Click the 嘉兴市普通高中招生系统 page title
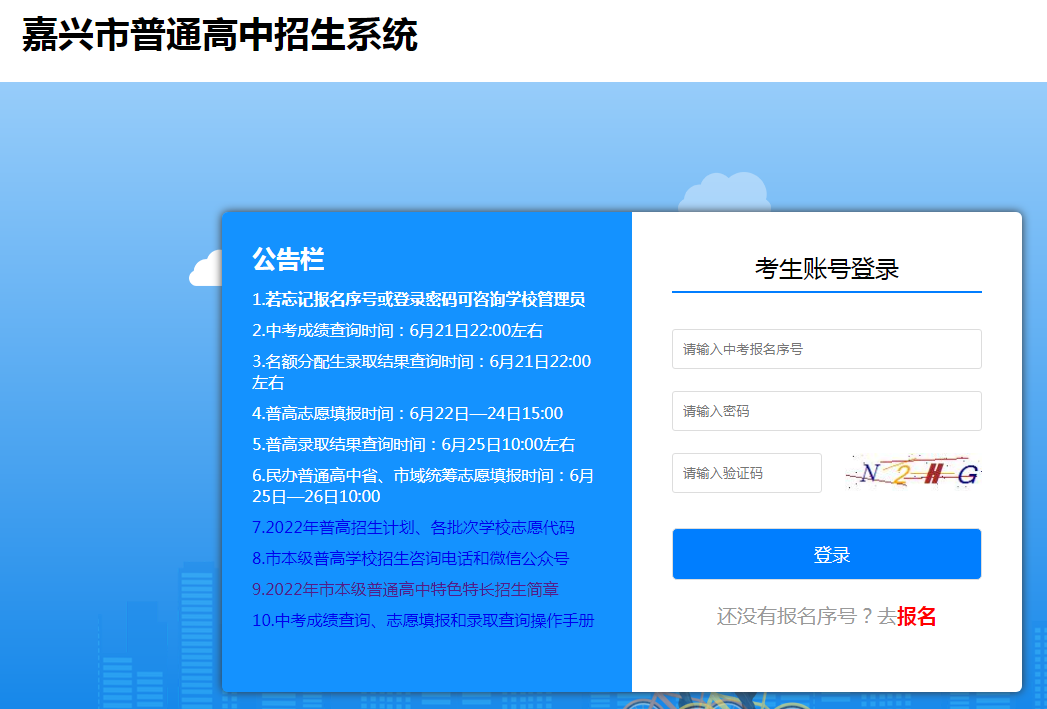The image size is (1047, 709). click(219, 36)
